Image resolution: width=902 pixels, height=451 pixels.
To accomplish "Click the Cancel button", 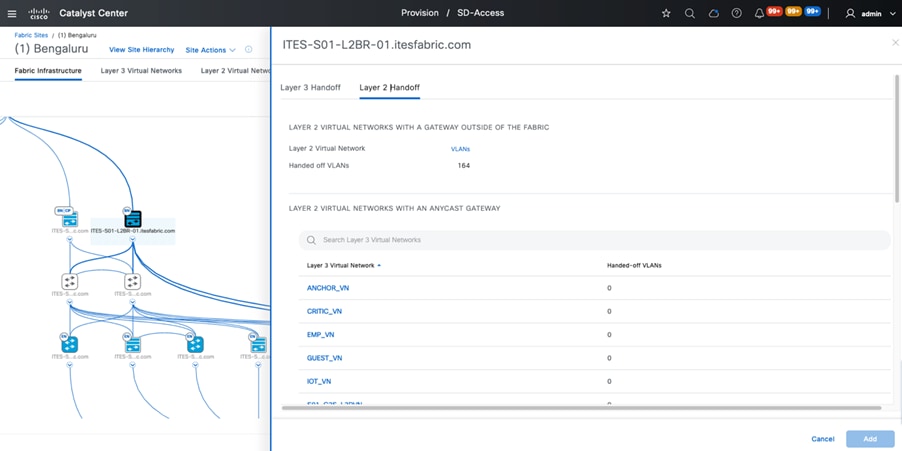I will pos(823,439).
